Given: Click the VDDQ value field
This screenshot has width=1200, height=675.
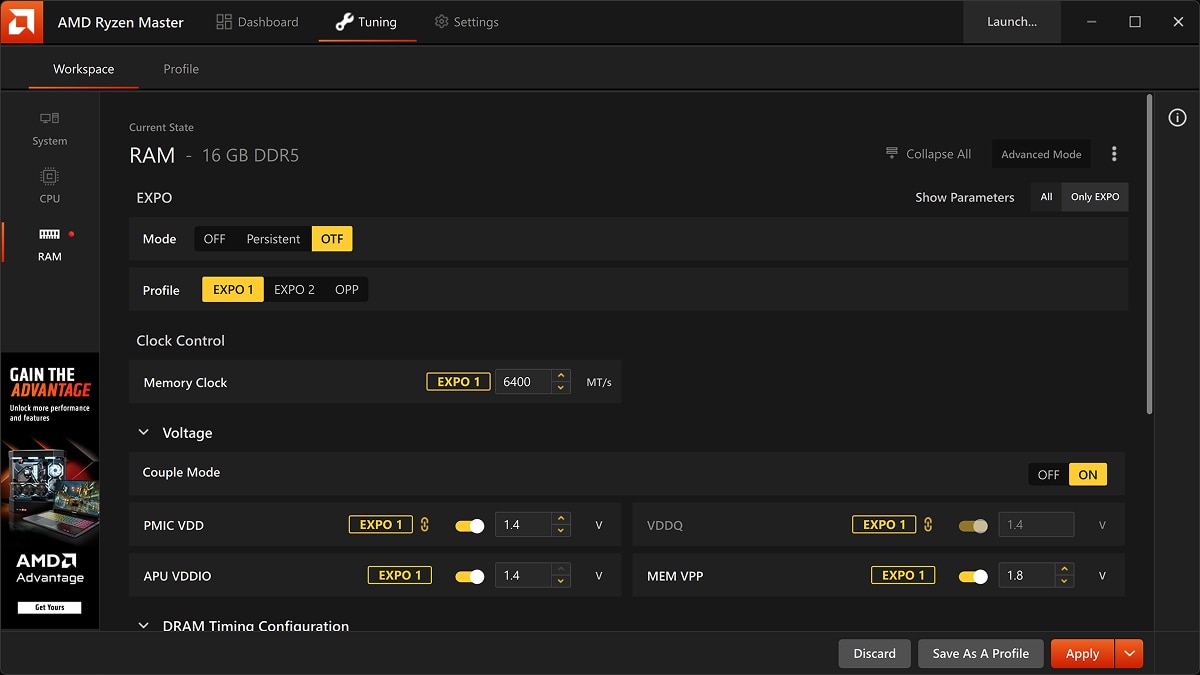Looking at the screenshot, I should click(1036, 525).
